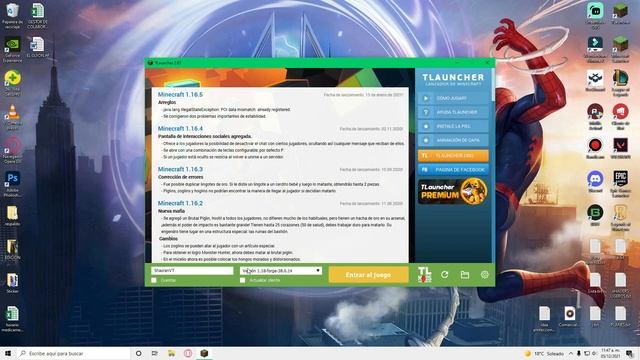The image size is (640, 360).
Task: Open the TLauncher Premium banner
Action: (453, 191)
